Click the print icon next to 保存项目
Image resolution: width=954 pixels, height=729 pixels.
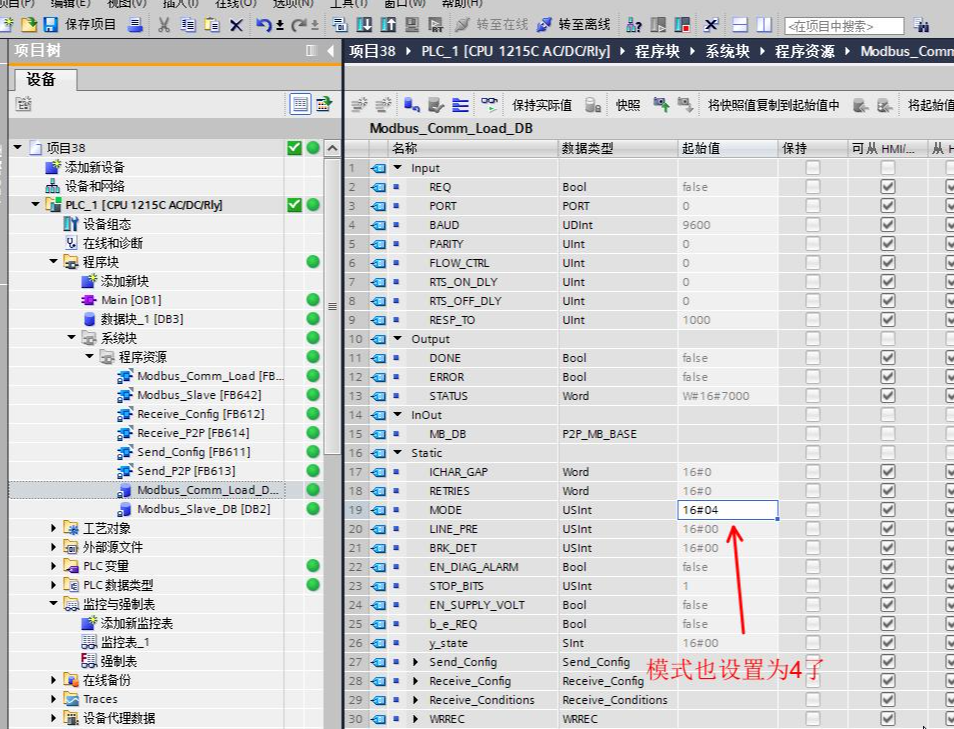[x=134, y=25]
